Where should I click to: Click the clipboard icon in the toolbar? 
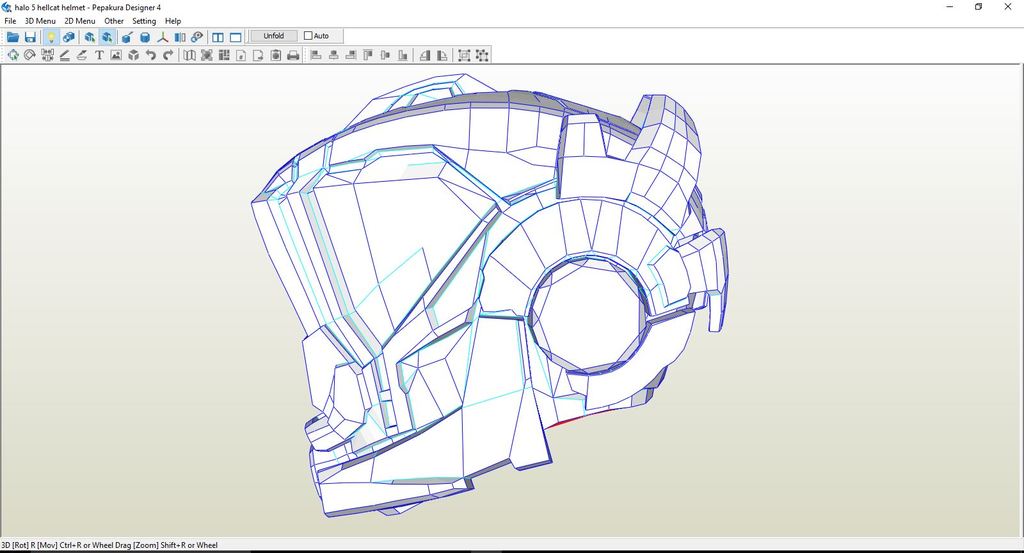pos(276,55)
